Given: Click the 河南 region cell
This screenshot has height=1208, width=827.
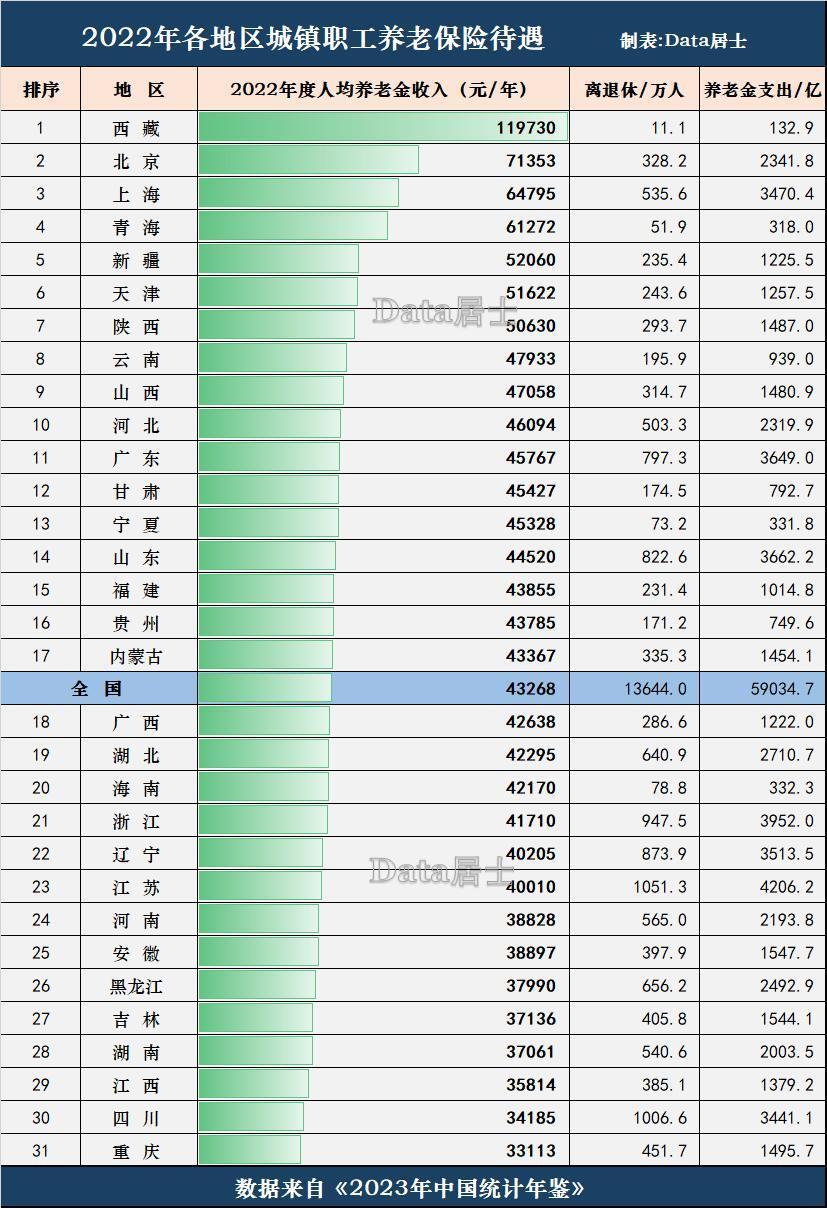Looking at the screenshot, I should [138, 920].
